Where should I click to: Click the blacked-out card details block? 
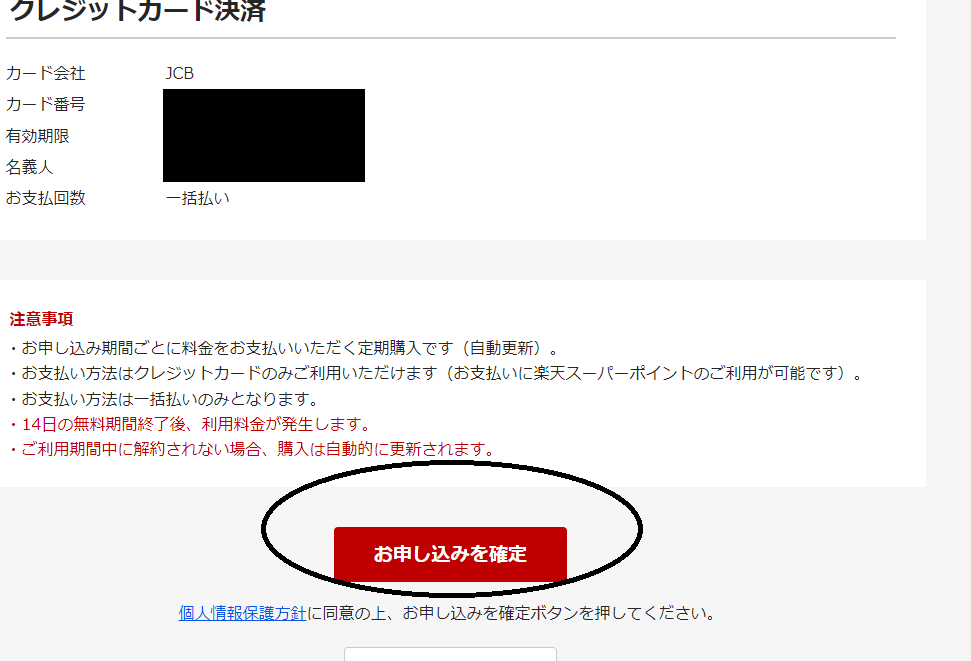[x=264, y=136]
